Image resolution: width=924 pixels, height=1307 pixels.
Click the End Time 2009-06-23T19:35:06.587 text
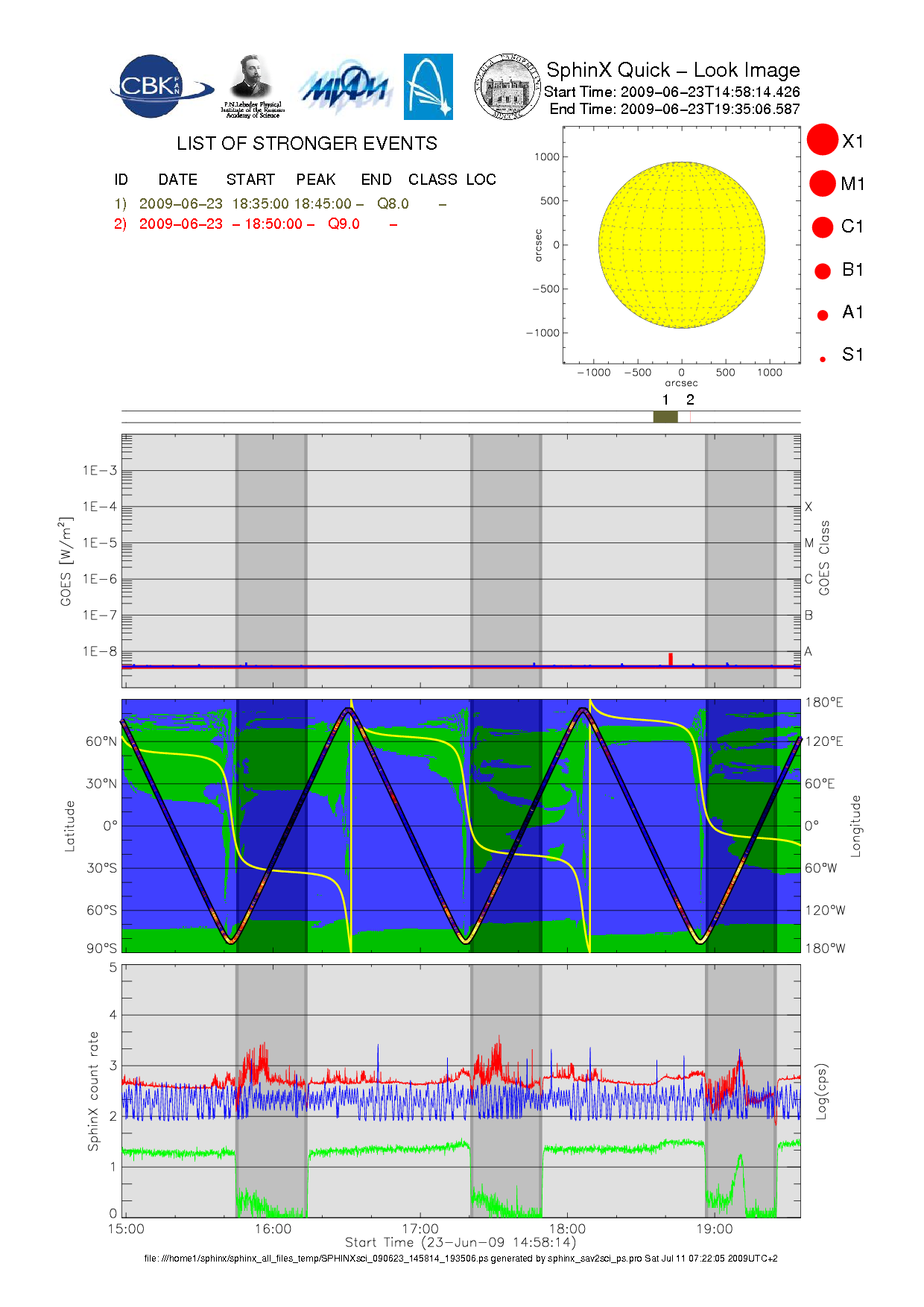(x=675, y=109)
